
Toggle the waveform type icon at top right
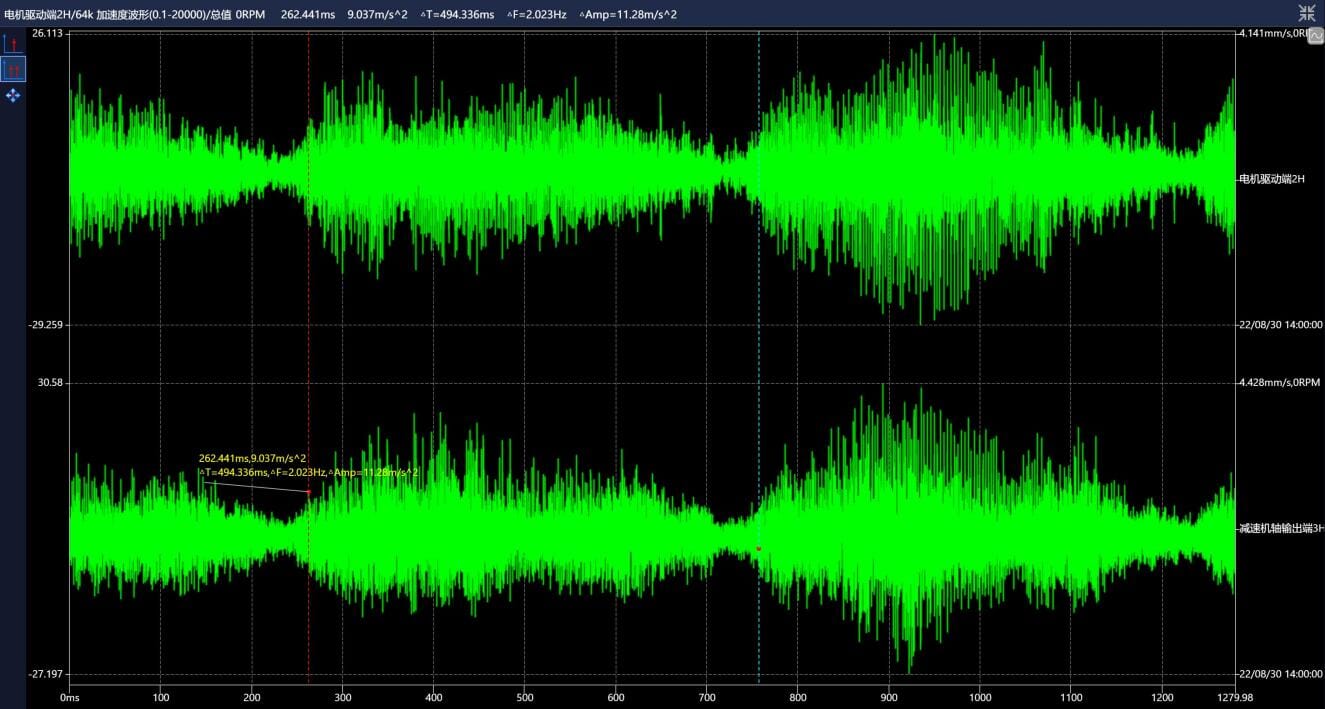[x=1315, y=35]
